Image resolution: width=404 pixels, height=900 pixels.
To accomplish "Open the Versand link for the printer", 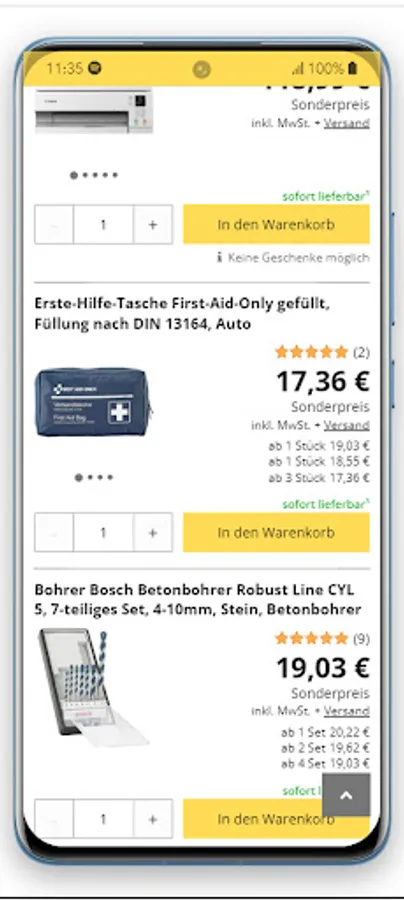I will [x=347, y=123].
